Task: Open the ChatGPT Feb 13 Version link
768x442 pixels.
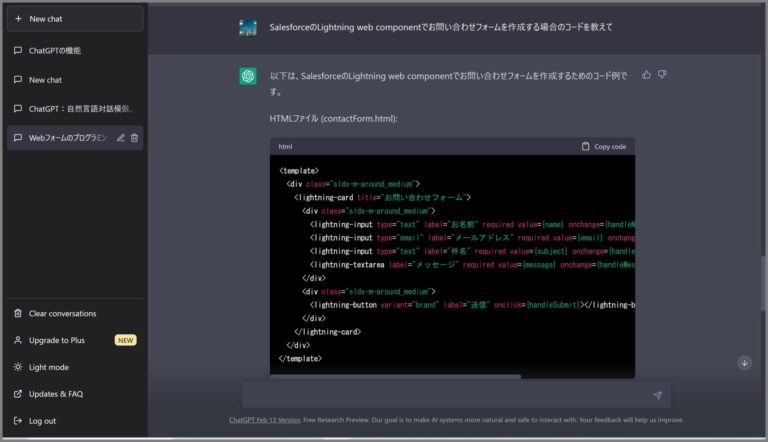Action: tap(264, 420)
